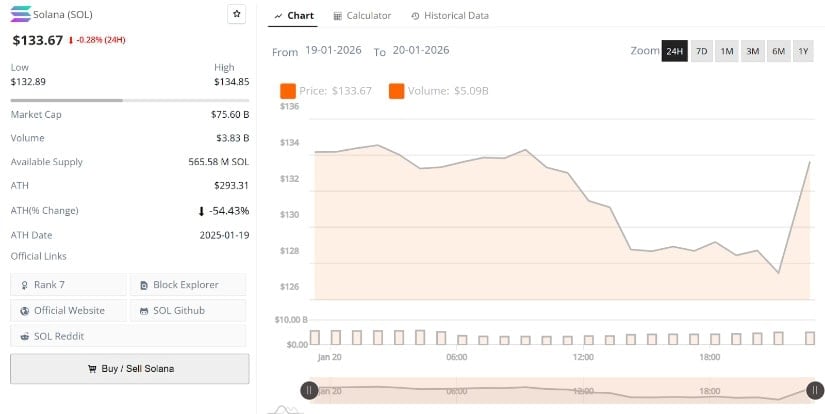Set the zoom range to 7D
The image size is (825, 414).
point(701,51)
